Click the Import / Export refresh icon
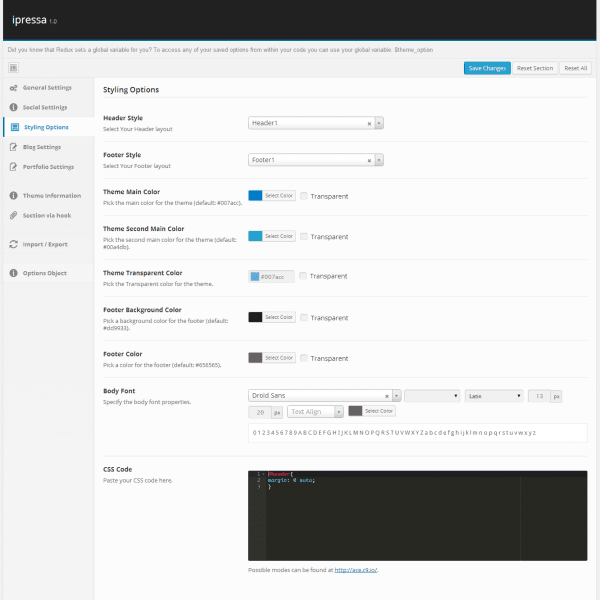The image size is (600, 600). (x=13, y=244)
